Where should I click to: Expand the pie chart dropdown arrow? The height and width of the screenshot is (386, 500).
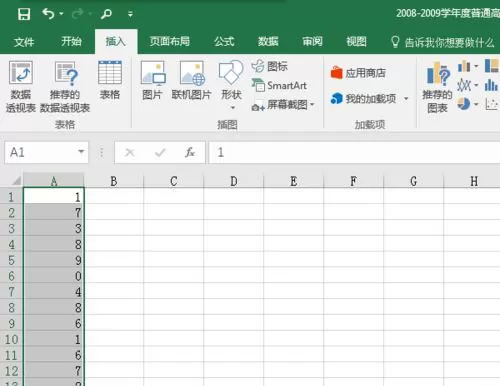pos(476,104)
